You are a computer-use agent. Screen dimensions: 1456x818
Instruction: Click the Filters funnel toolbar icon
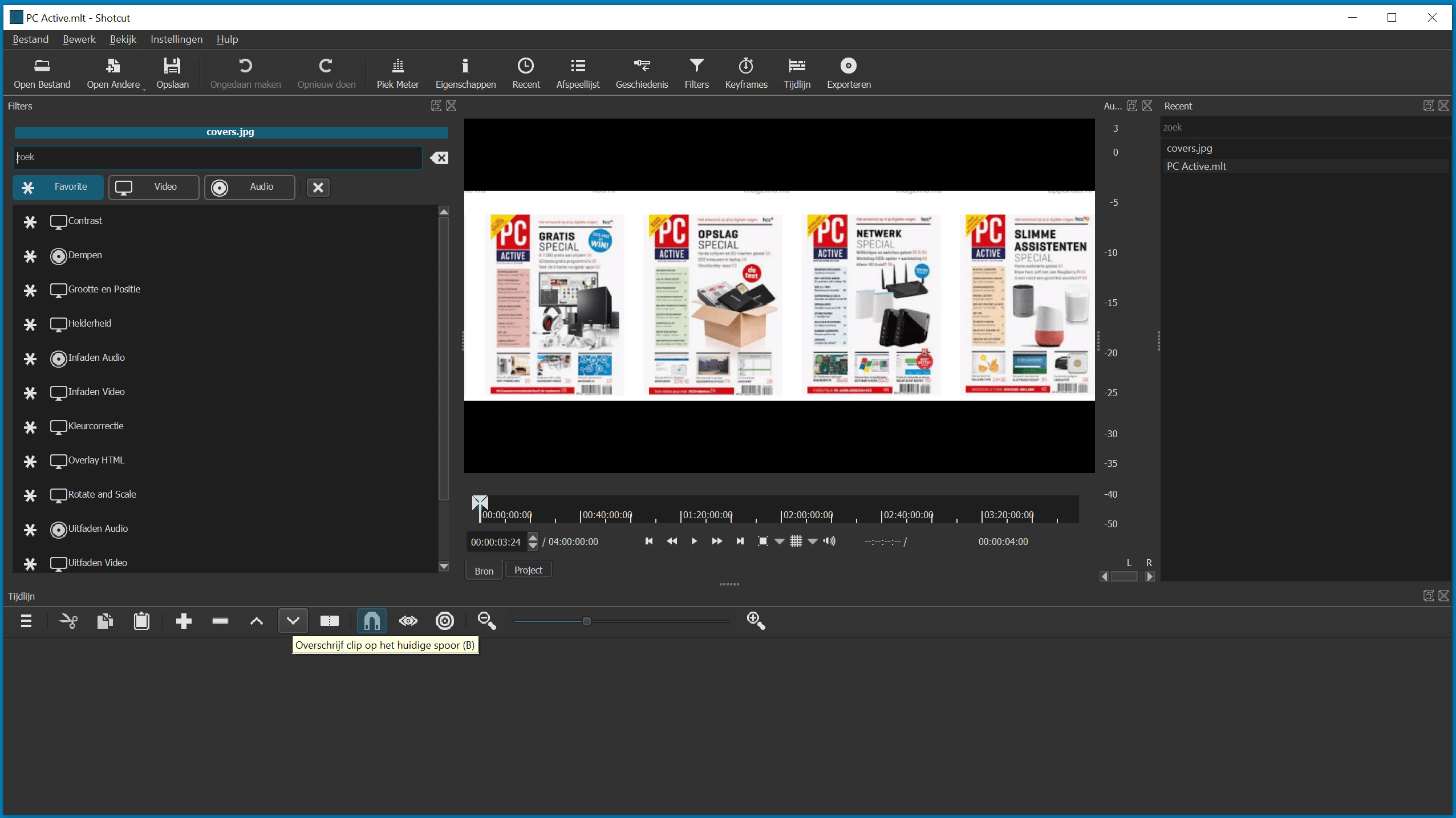pos(696,74)
